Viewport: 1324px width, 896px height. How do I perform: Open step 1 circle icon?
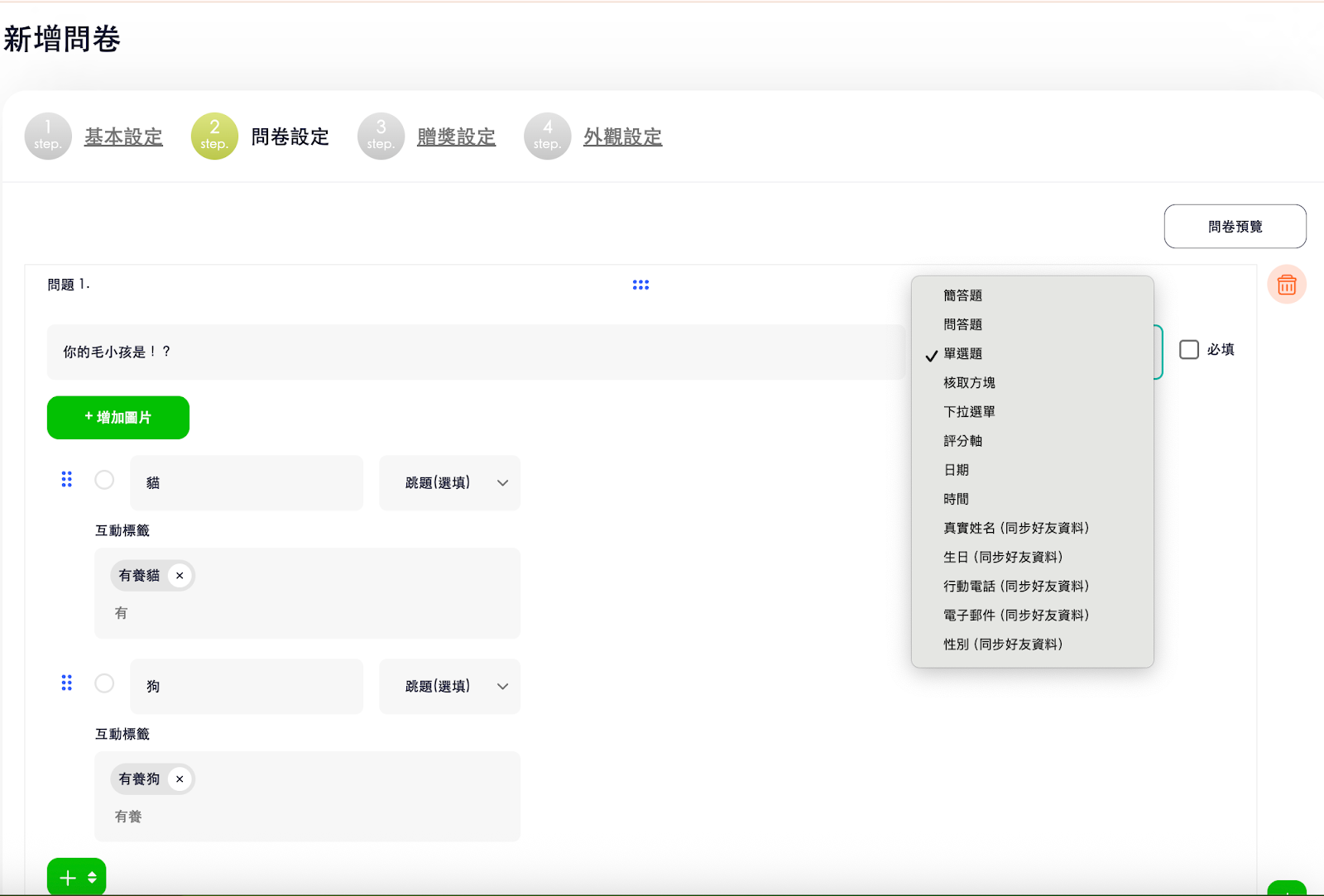[x=48, y=137]
